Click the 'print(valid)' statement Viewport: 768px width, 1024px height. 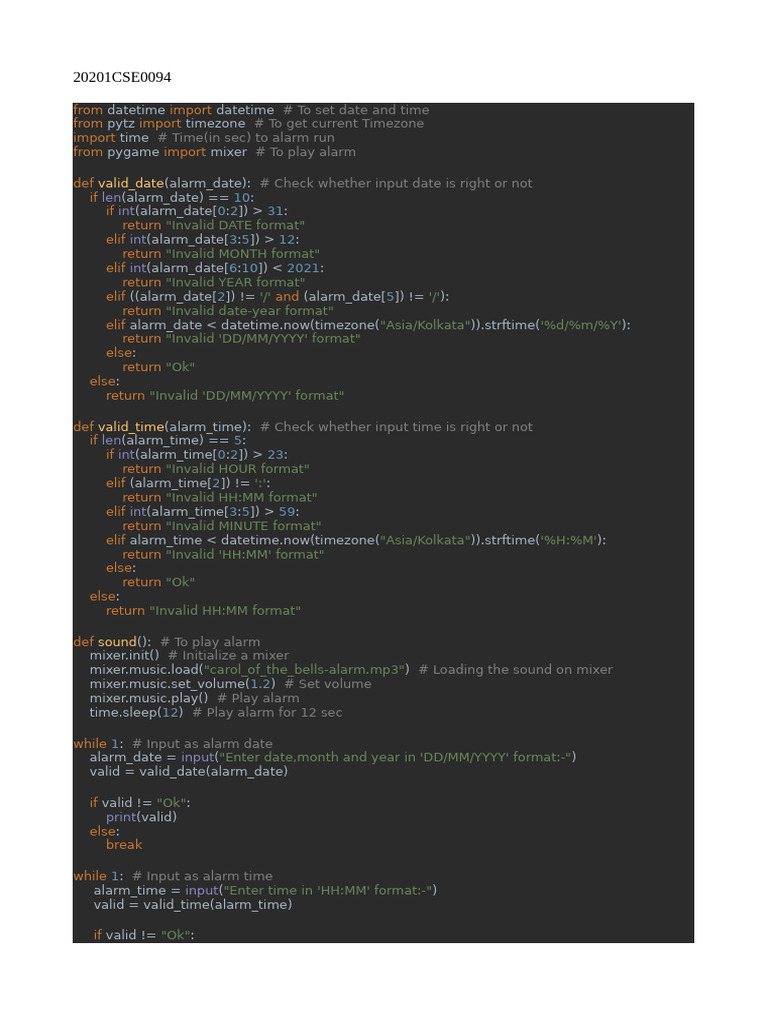tap(141, 817)
